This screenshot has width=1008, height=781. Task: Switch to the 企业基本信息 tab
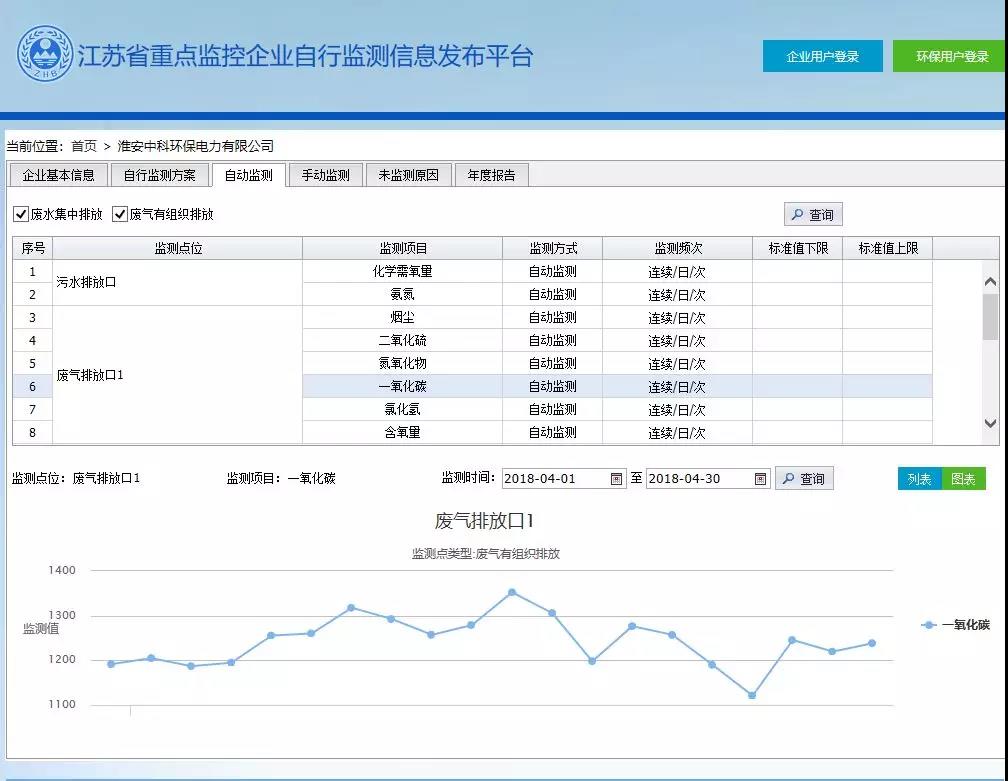(58, 175)
